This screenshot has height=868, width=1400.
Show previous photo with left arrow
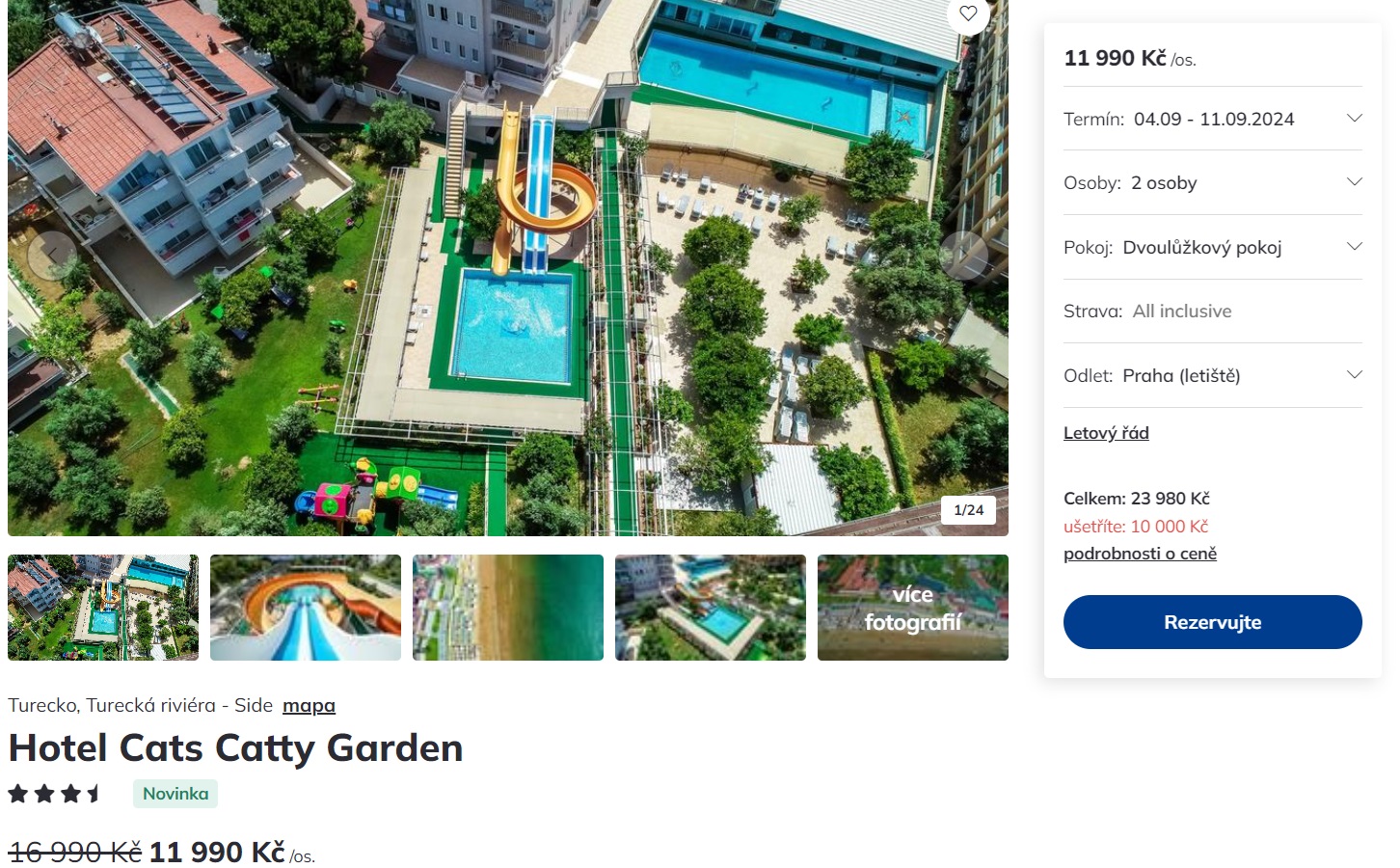(x=52, y=256)
